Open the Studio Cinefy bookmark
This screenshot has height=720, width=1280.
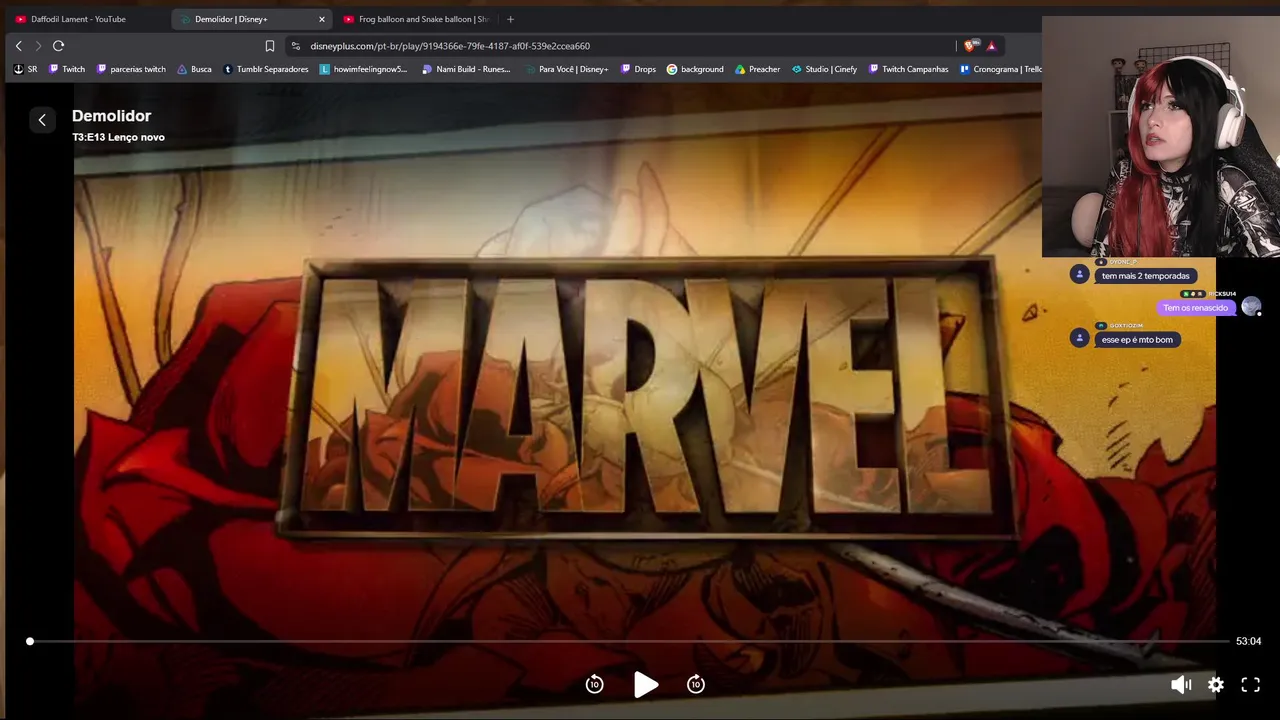[x=824, y=69]
